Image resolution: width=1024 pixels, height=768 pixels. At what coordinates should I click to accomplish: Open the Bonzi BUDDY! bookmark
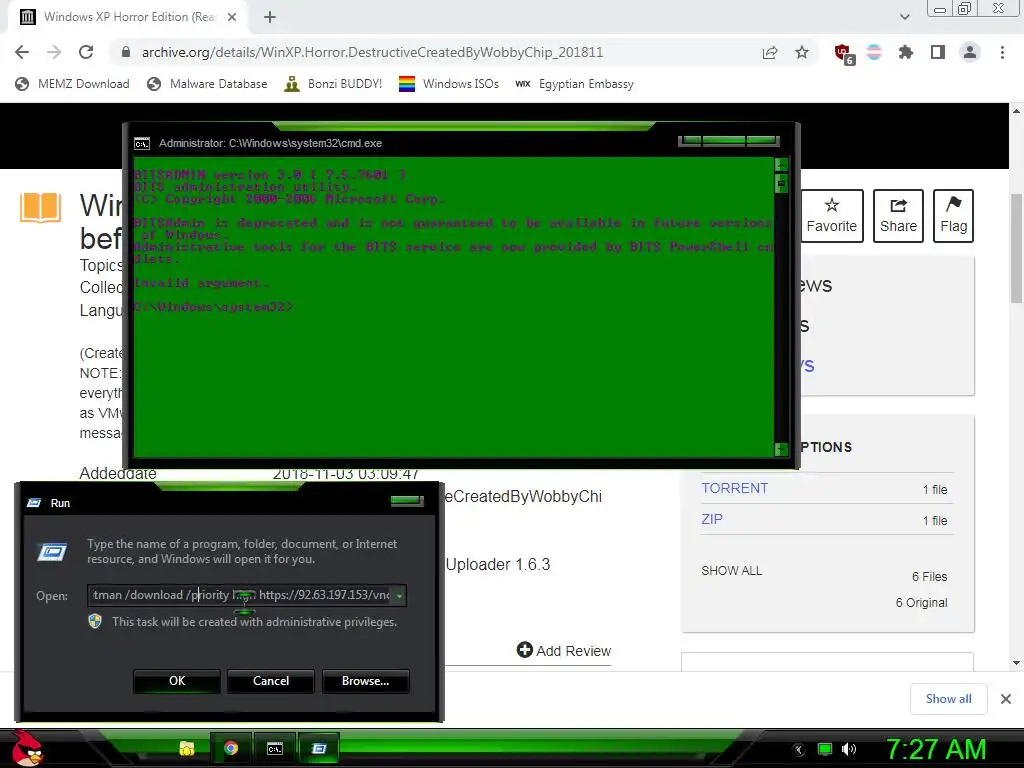[x=333, y=84]
